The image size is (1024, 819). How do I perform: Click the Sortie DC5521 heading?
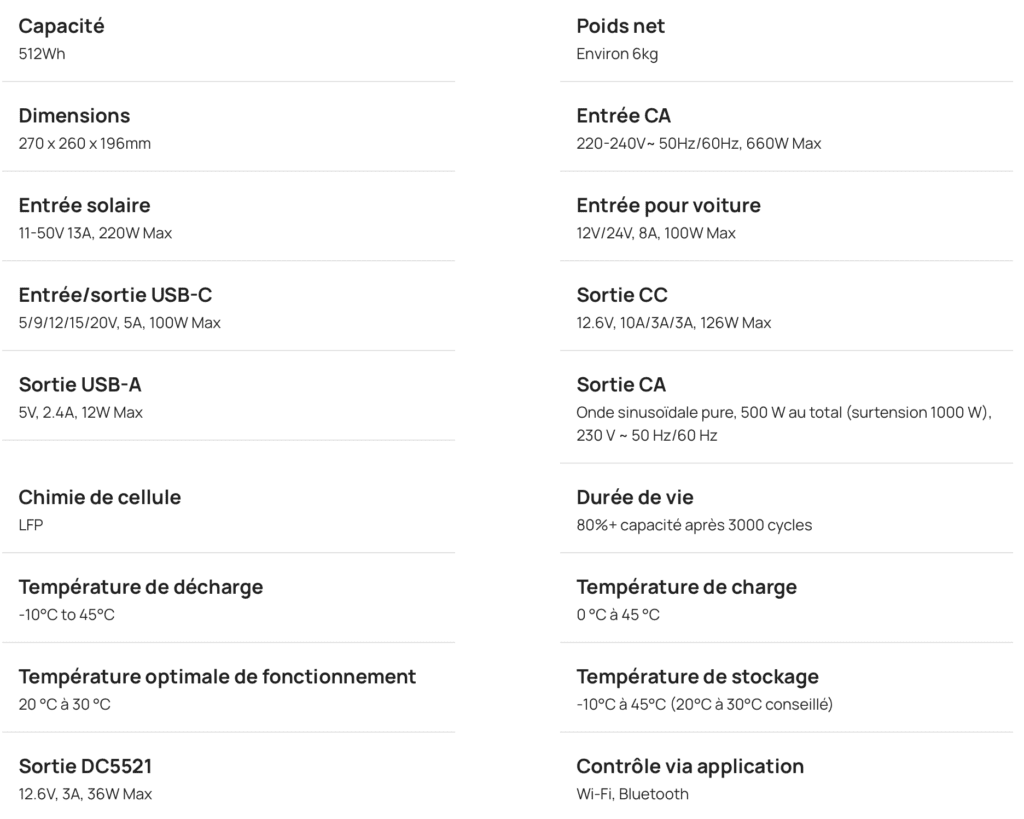pyautogui.click(x=86, y=766)
